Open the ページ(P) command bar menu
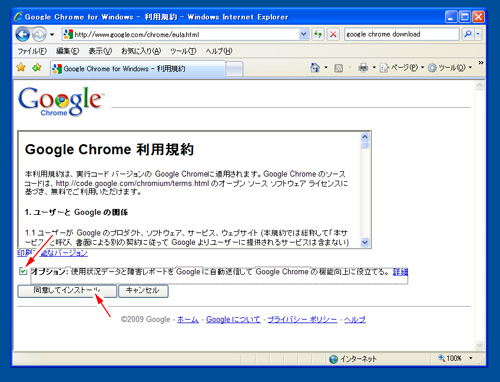The height and width of the screenshot is (382, 500). click(x=402, y=68)
